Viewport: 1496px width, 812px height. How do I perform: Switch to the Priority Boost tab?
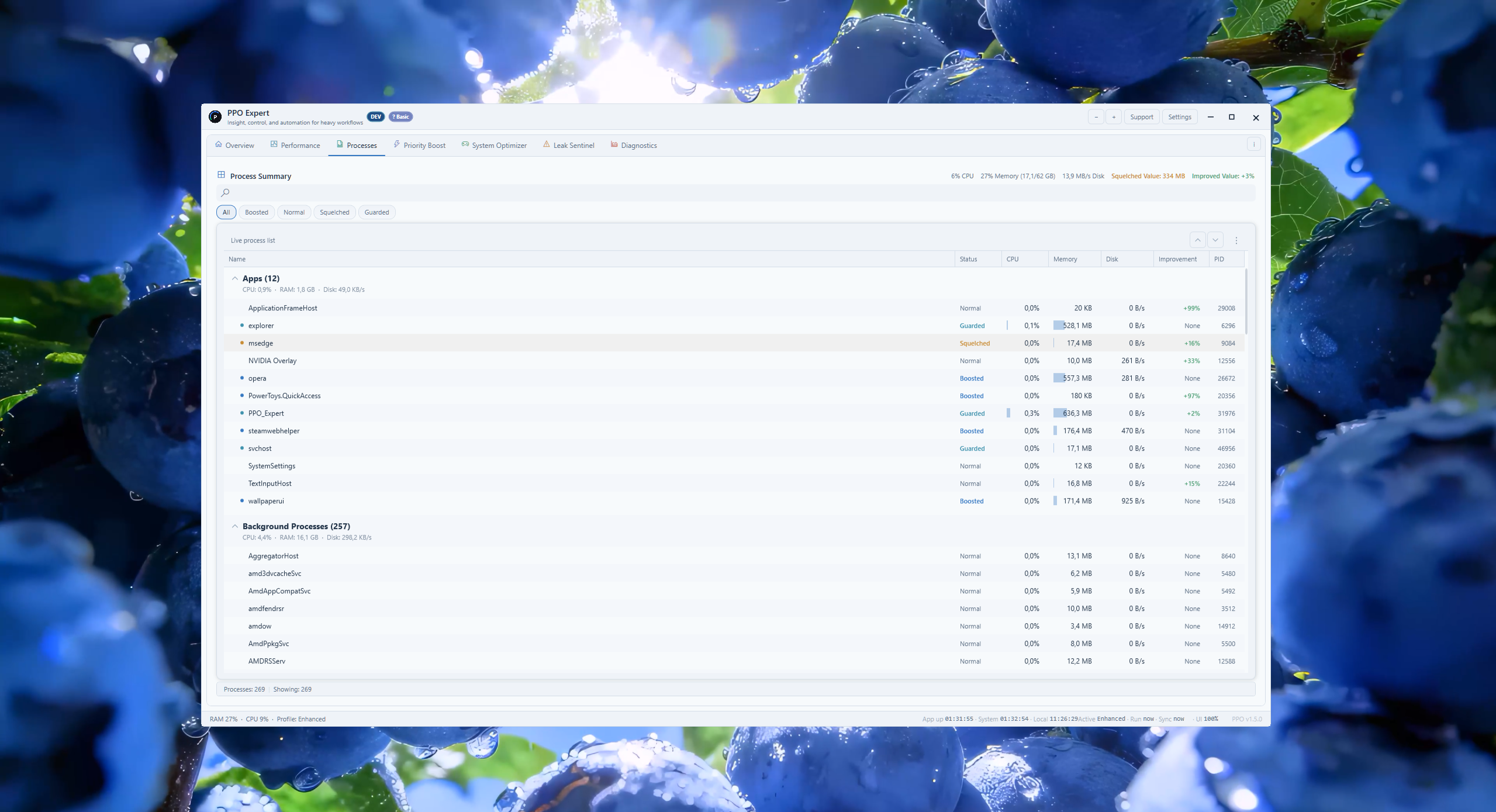[419, 145]
